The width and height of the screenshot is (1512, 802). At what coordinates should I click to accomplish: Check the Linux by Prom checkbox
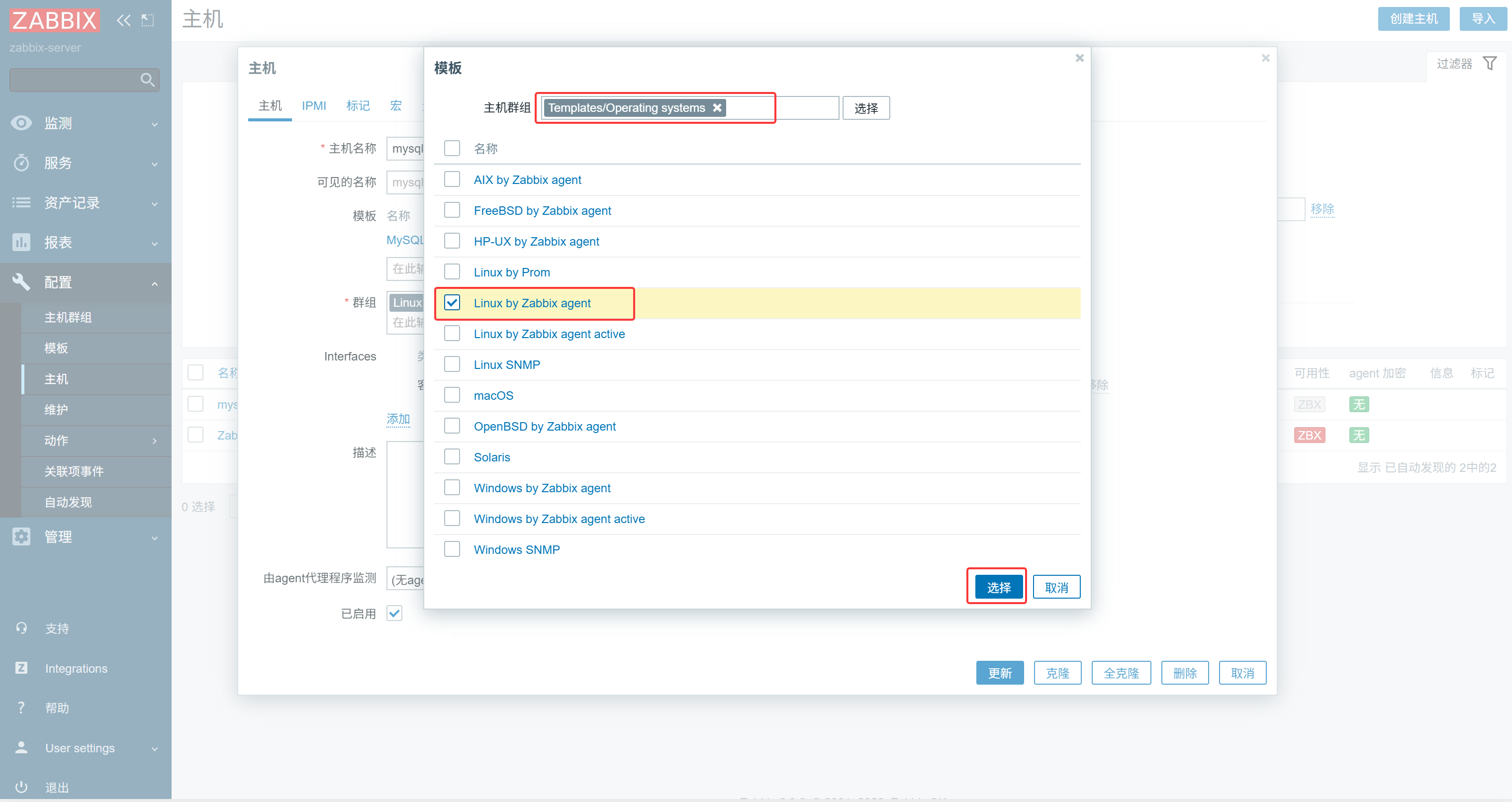click(x=452, y=271)
